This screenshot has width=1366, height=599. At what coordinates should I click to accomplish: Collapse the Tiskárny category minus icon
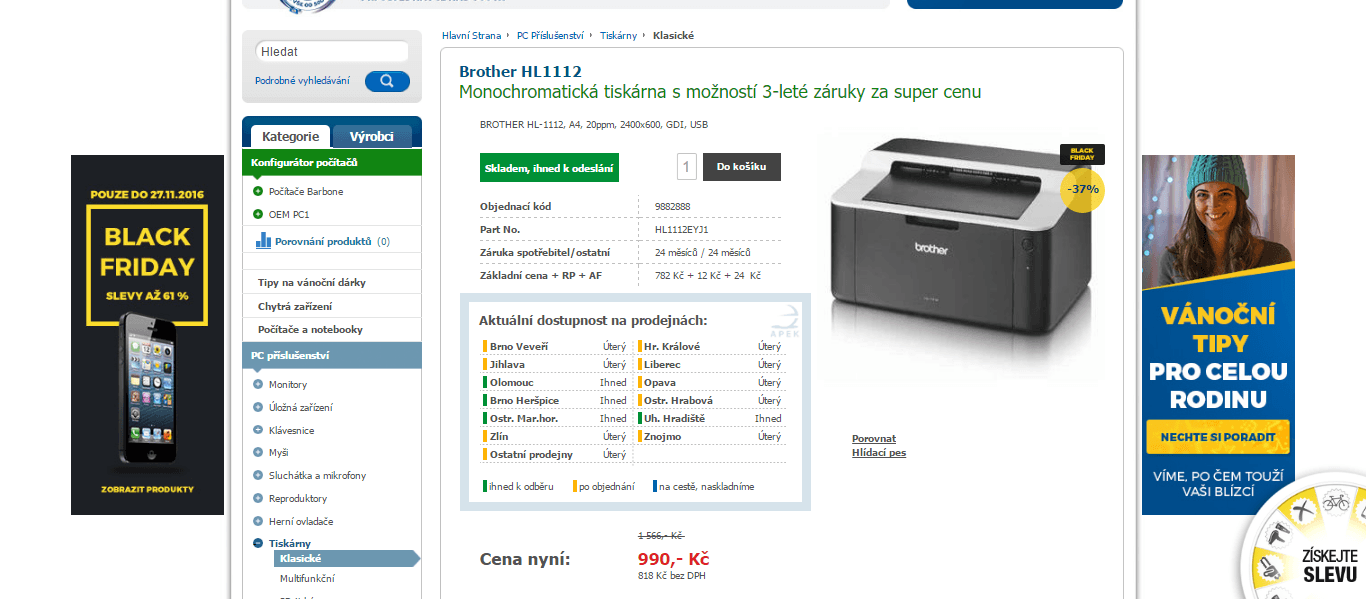pos(258,543)
